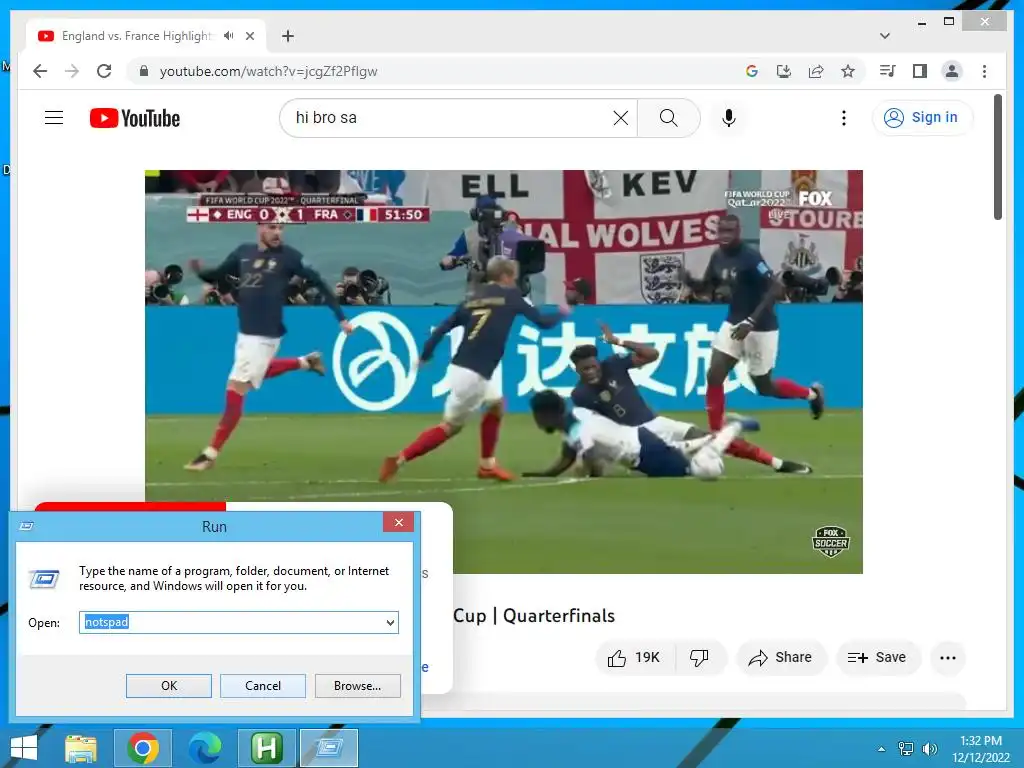This screenshot has height=768, width=1024.
Task: Open the green H app on taskbar
Action: pyautogui.click(x=266, y=748)
